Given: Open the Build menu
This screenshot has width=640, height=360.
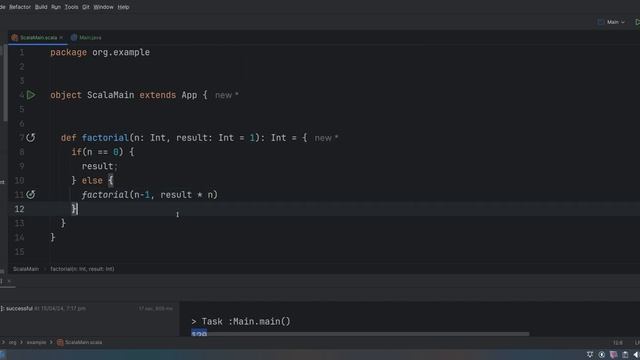Looking at the screenshot, I should (41, 7).
